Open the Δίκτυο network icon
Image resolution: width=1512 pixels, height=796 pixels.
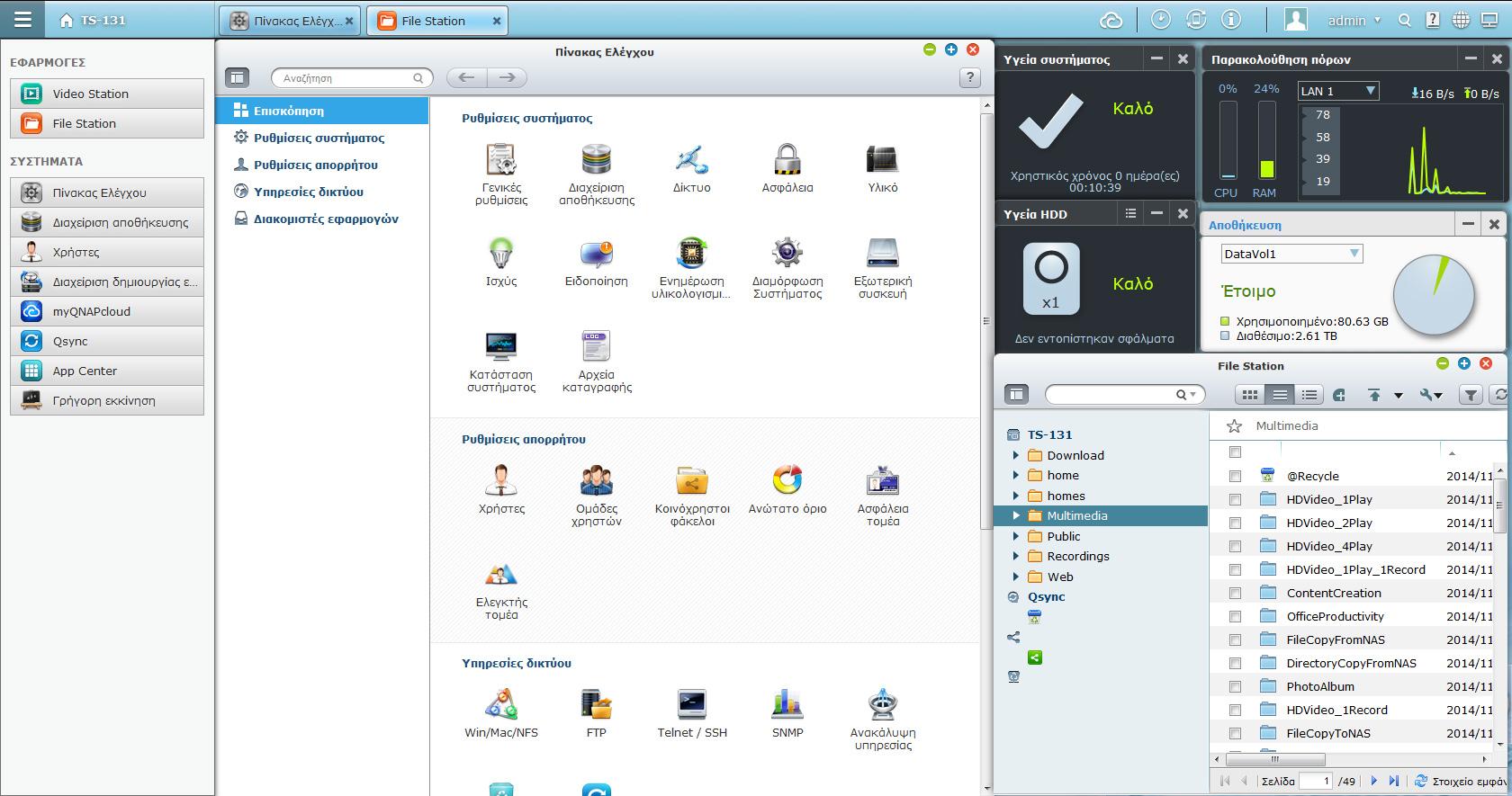tap(691, 160)
